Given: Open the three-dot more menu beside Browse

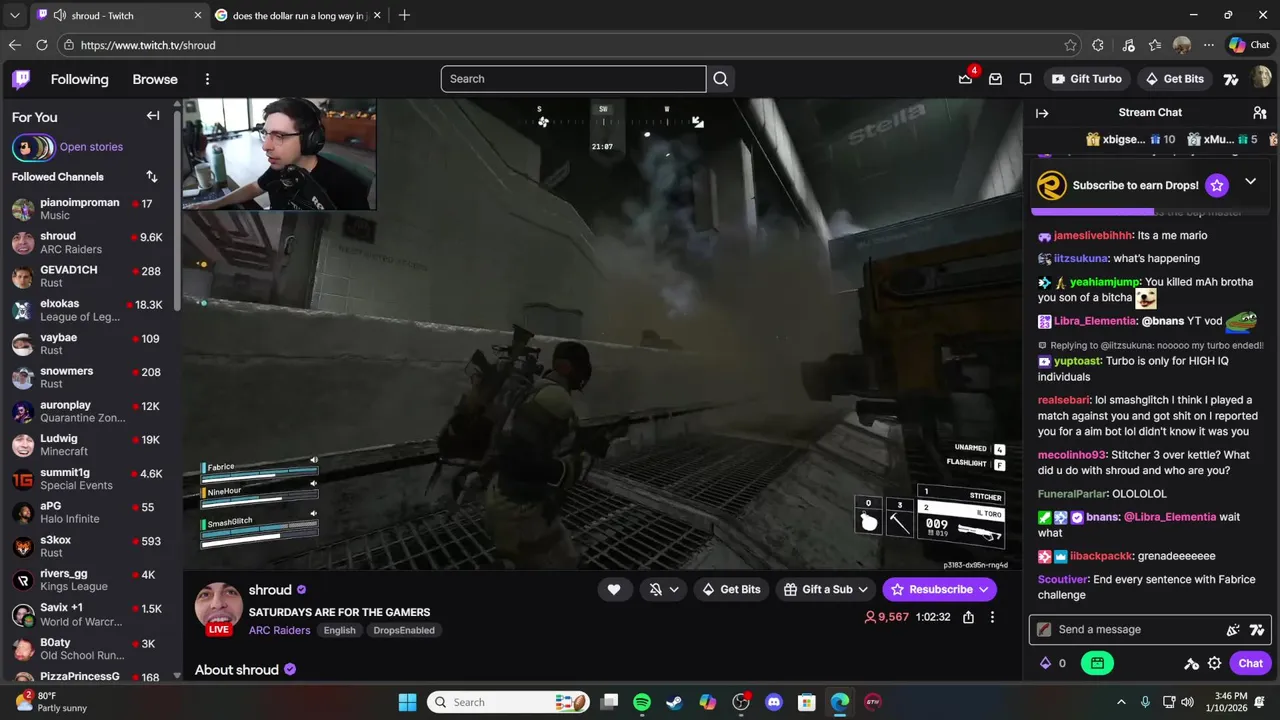Looking at the screenshot, I should [207, 79].
